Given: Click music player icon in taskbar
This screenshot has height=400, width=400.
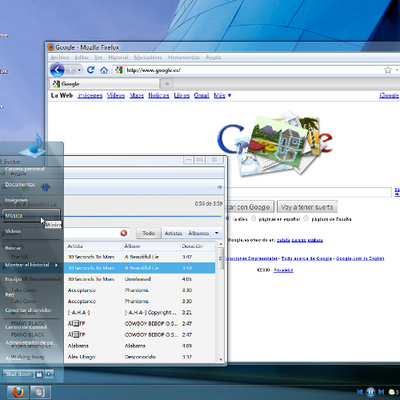Looking at the screenshot, I should 40,392.
